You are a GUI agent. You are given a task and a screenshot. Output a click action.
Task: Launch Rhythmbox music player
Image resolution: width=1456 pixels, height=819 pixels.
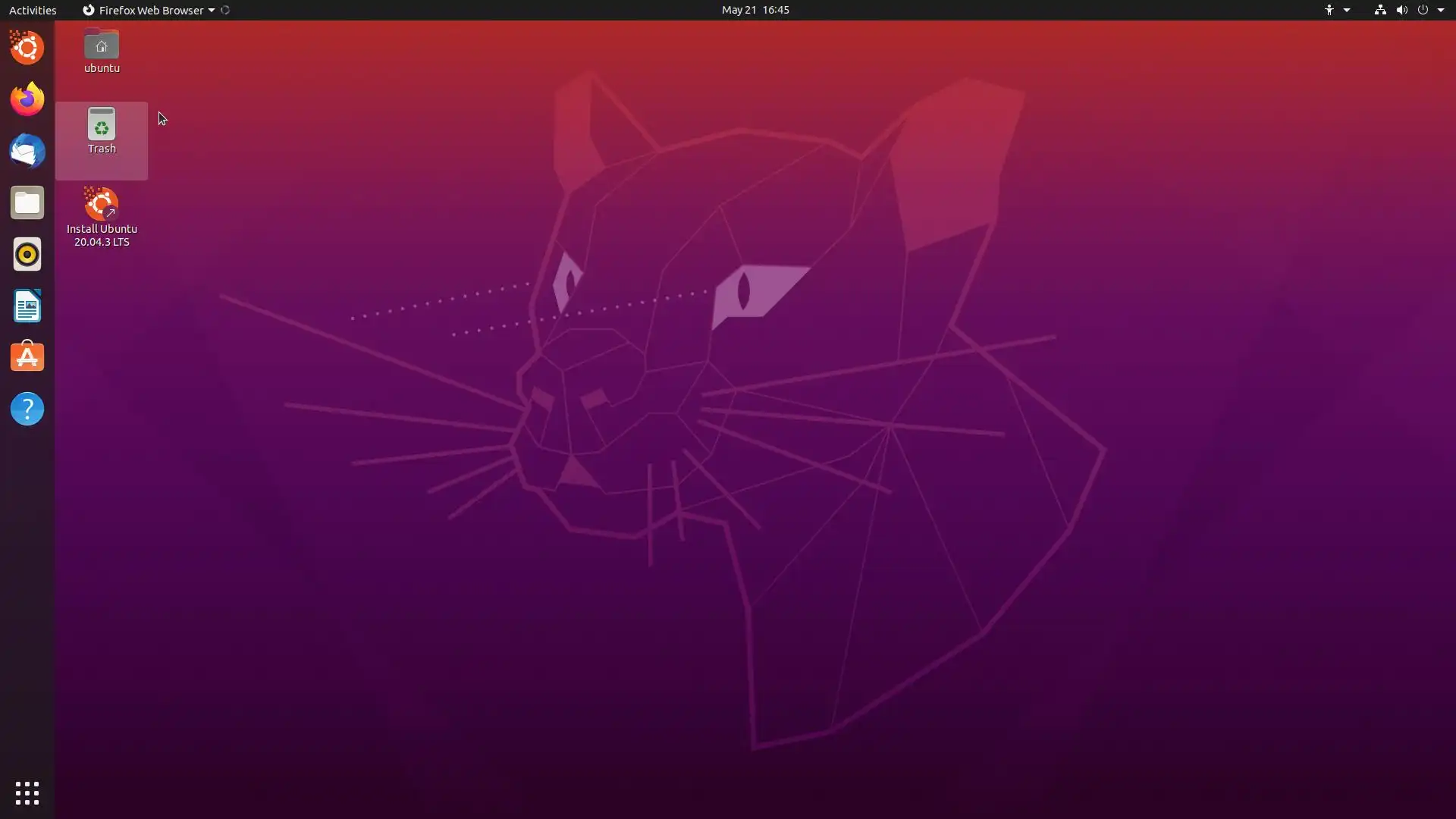click(27, 254)
